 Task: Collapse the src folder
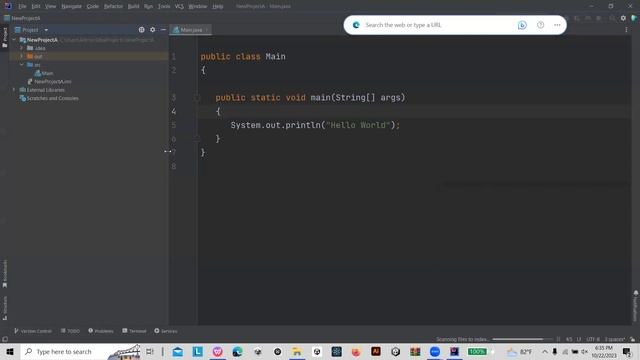coord(22,65)
